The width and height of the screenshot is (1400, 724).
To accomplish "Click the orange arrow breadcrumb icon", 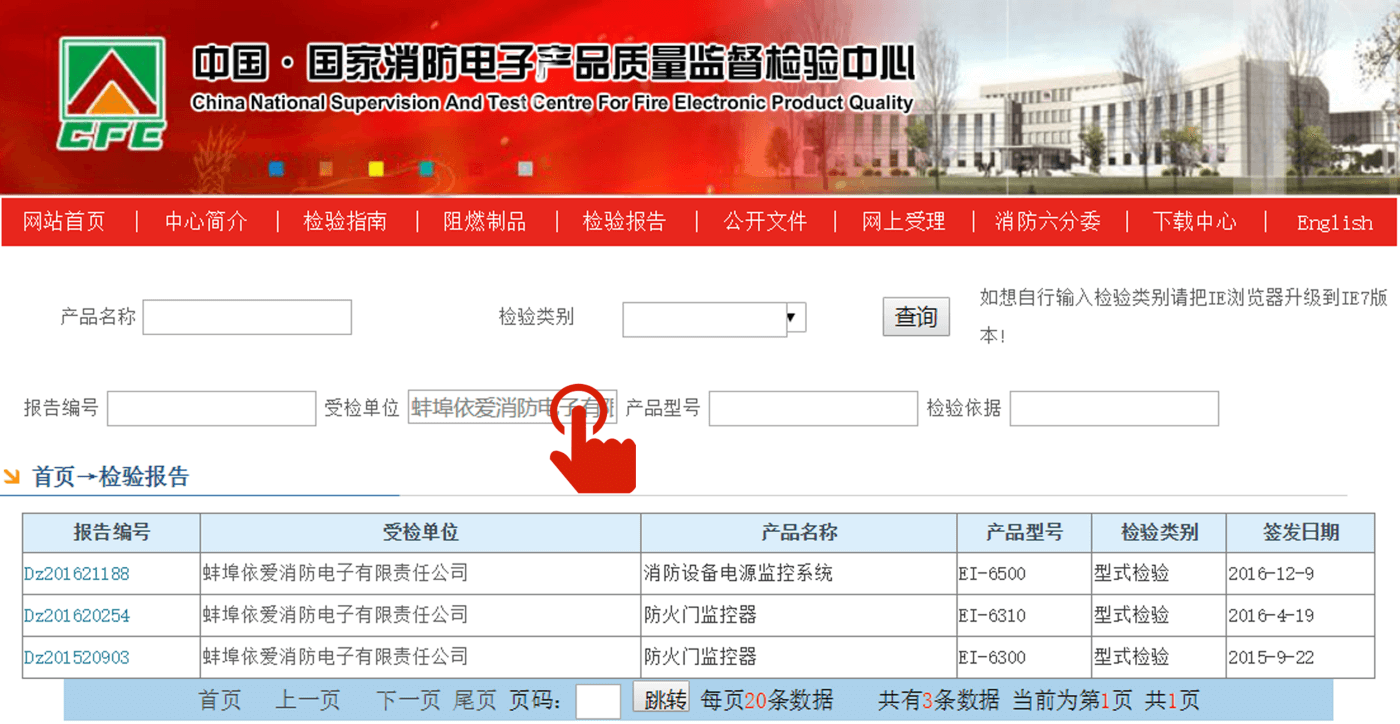I will pyautogui.click(x=12, y=476).
